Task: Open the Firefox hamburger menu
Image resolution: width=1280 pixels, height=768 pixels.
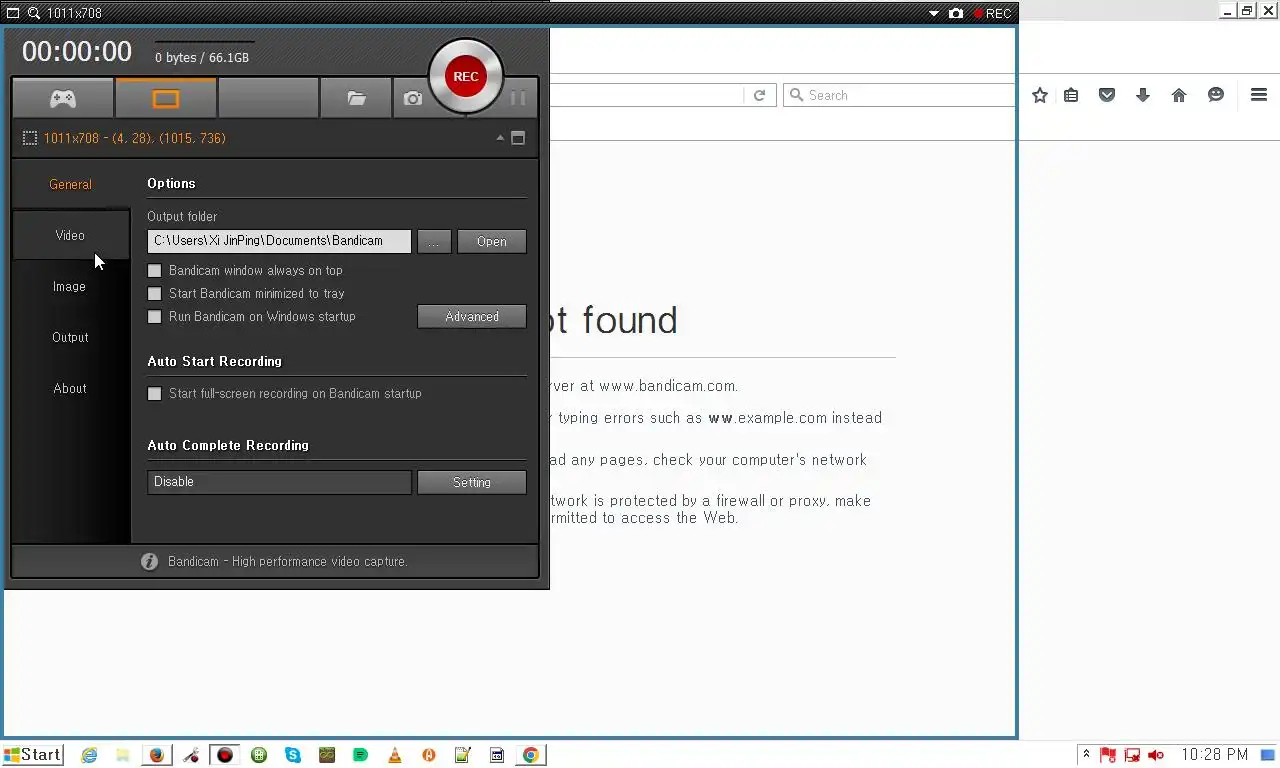Action: 1259,95
